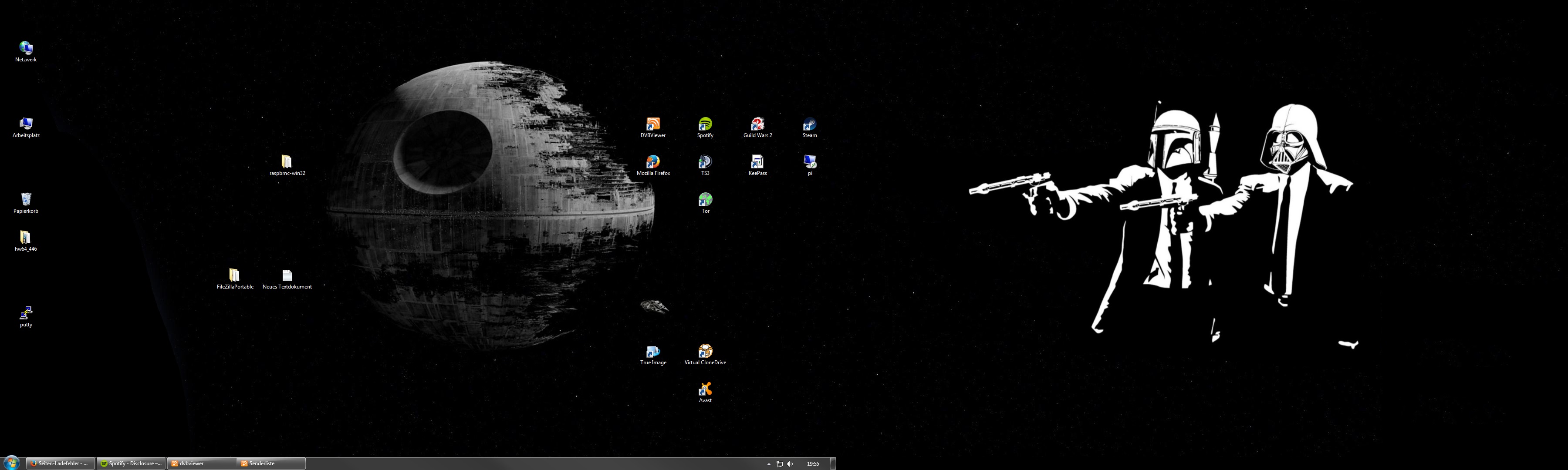Select the Neues Textdokument file
Viewport: 1568px width, 470px height.
coord(287,276)
